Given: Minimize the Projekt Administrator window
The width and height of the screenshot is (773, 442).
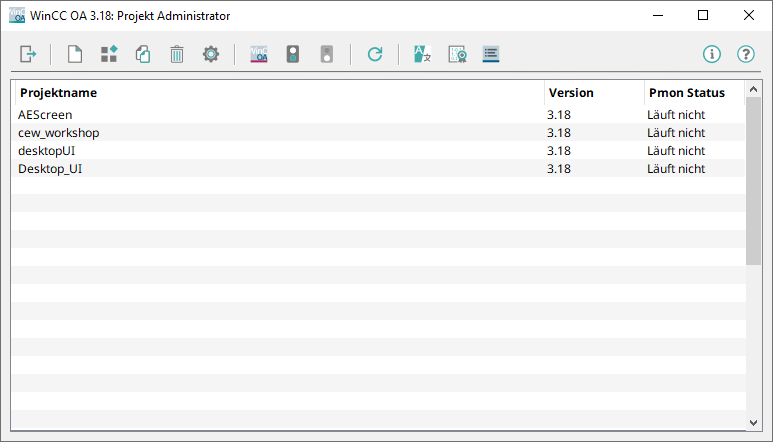Looking at the screenshot, I should 658,15.
